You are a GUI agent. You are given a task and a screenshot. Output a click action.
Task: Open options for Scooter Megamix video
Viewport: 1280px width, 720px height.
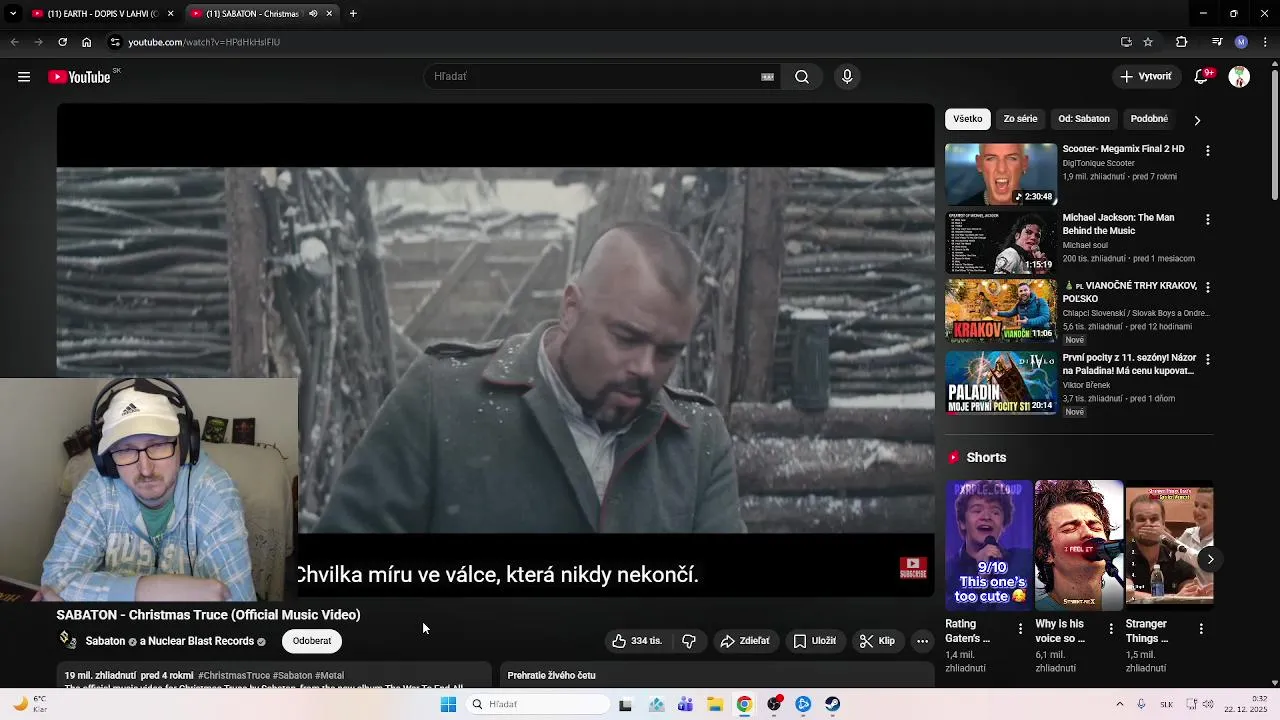click(1207, 150)
